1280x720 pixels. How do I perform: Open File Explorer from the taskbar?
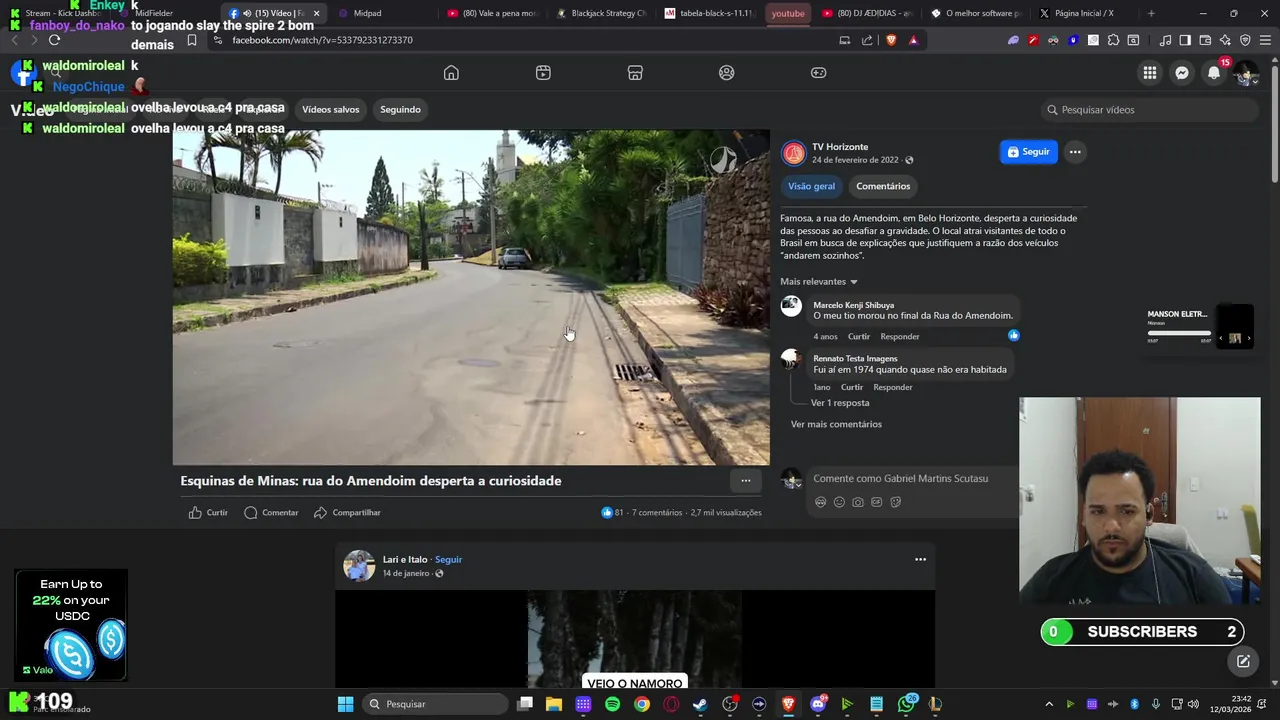554,704
